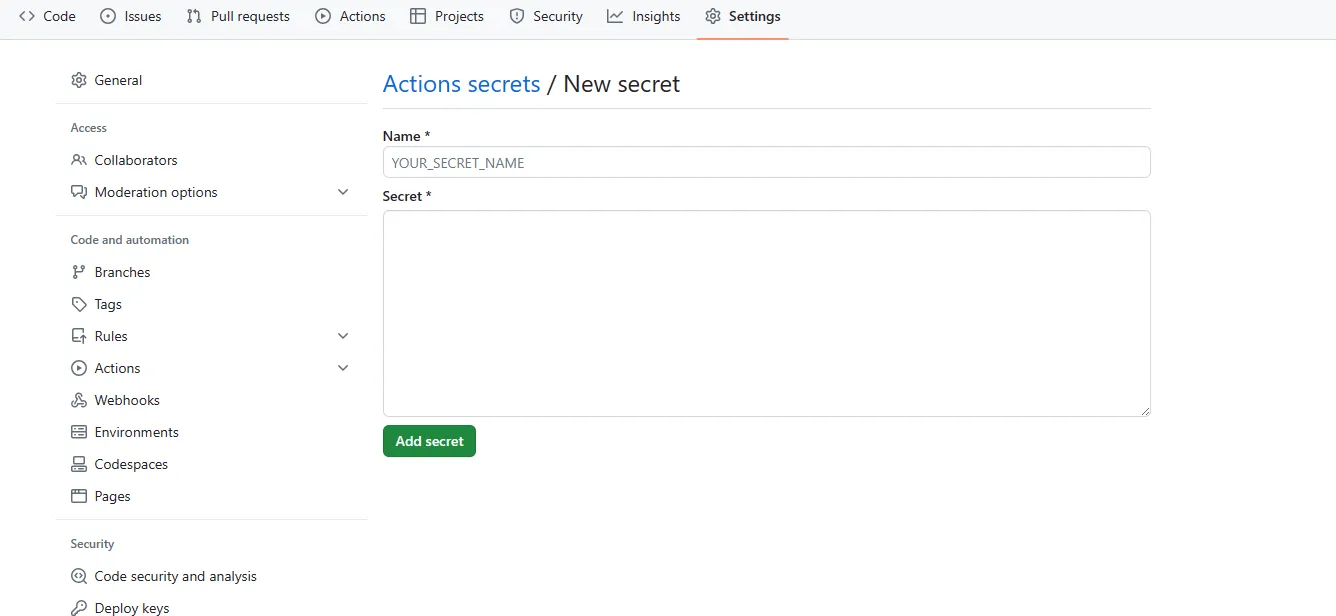Viewport: 1336px width, 616px height.
Task: Click the Tags icon
Action: click(x=79, y=303)
